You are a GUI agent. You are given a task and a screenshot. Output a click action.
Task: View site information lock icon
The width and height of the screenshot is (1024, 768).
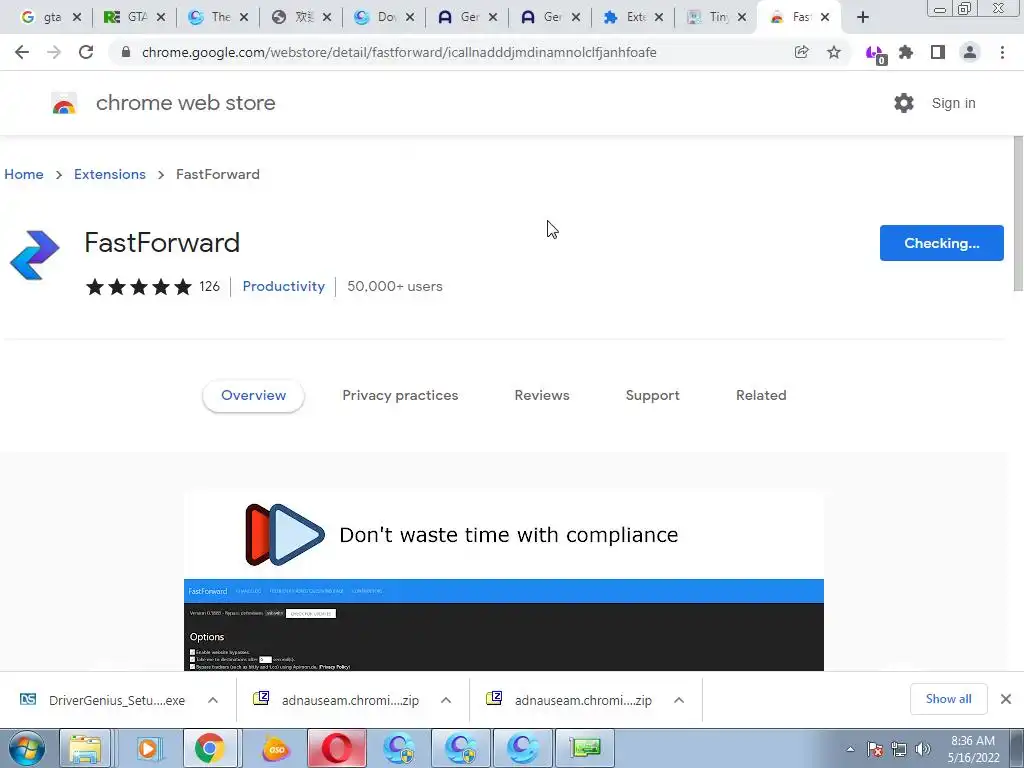coord(126,52)
